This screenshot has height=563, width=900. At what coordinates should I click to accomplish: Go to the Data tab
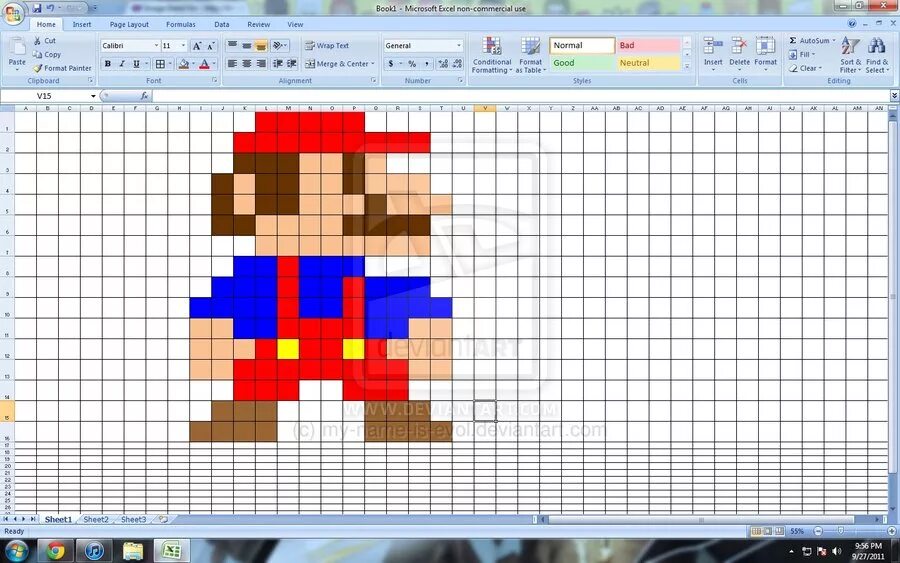click(x=222, y=25)
